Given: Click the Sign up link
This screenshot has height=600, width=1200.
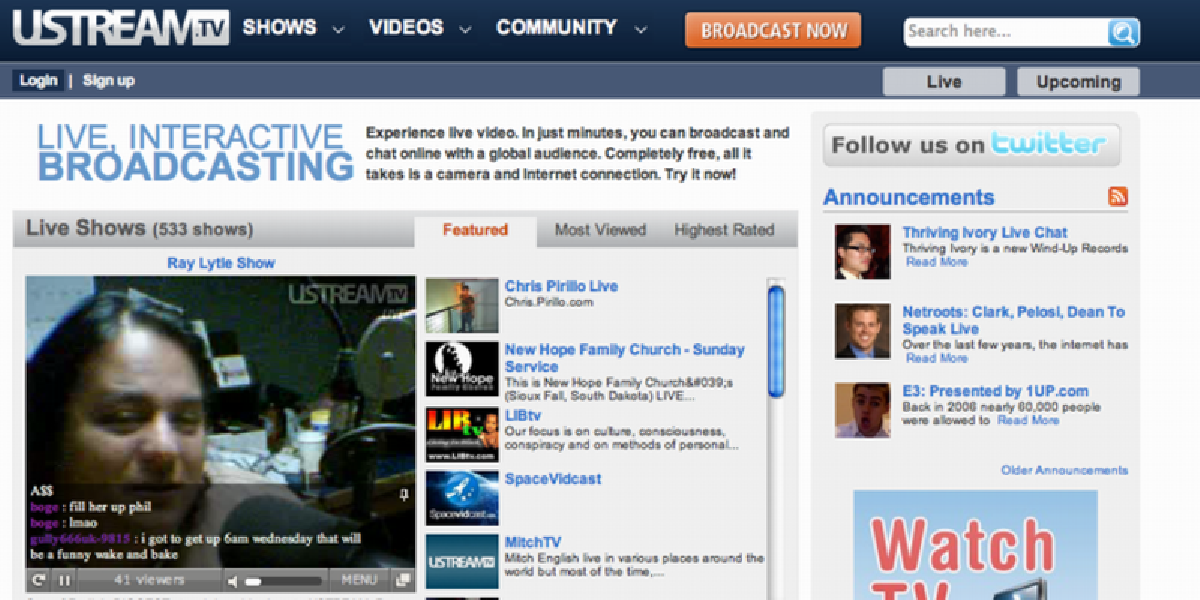Looking at the screenshot, I should [x=108, y=80].
